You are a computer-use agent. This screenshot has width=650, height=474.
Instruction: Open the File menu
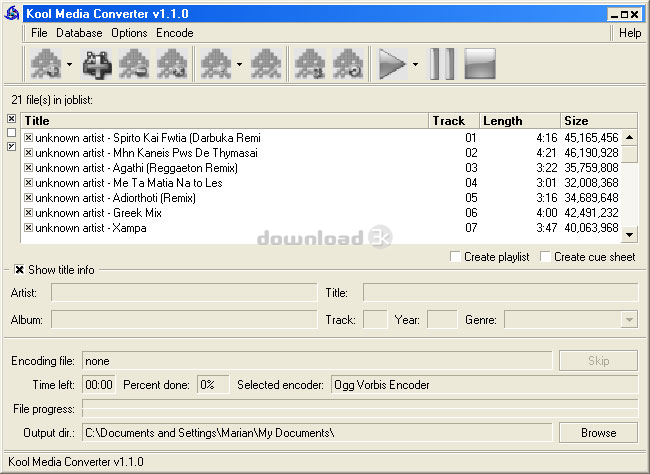point(39,33)
